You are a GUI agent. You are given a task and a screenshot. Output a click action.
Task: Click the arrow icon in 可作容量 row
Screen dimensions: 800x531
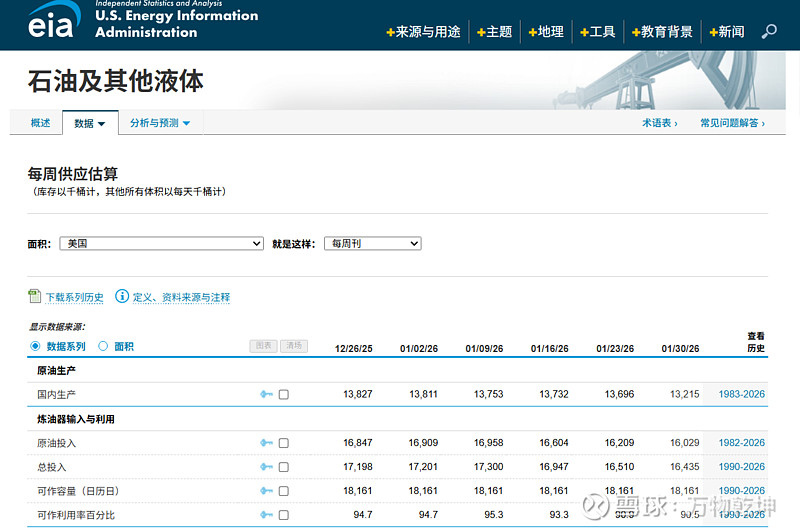click(266, 491)
